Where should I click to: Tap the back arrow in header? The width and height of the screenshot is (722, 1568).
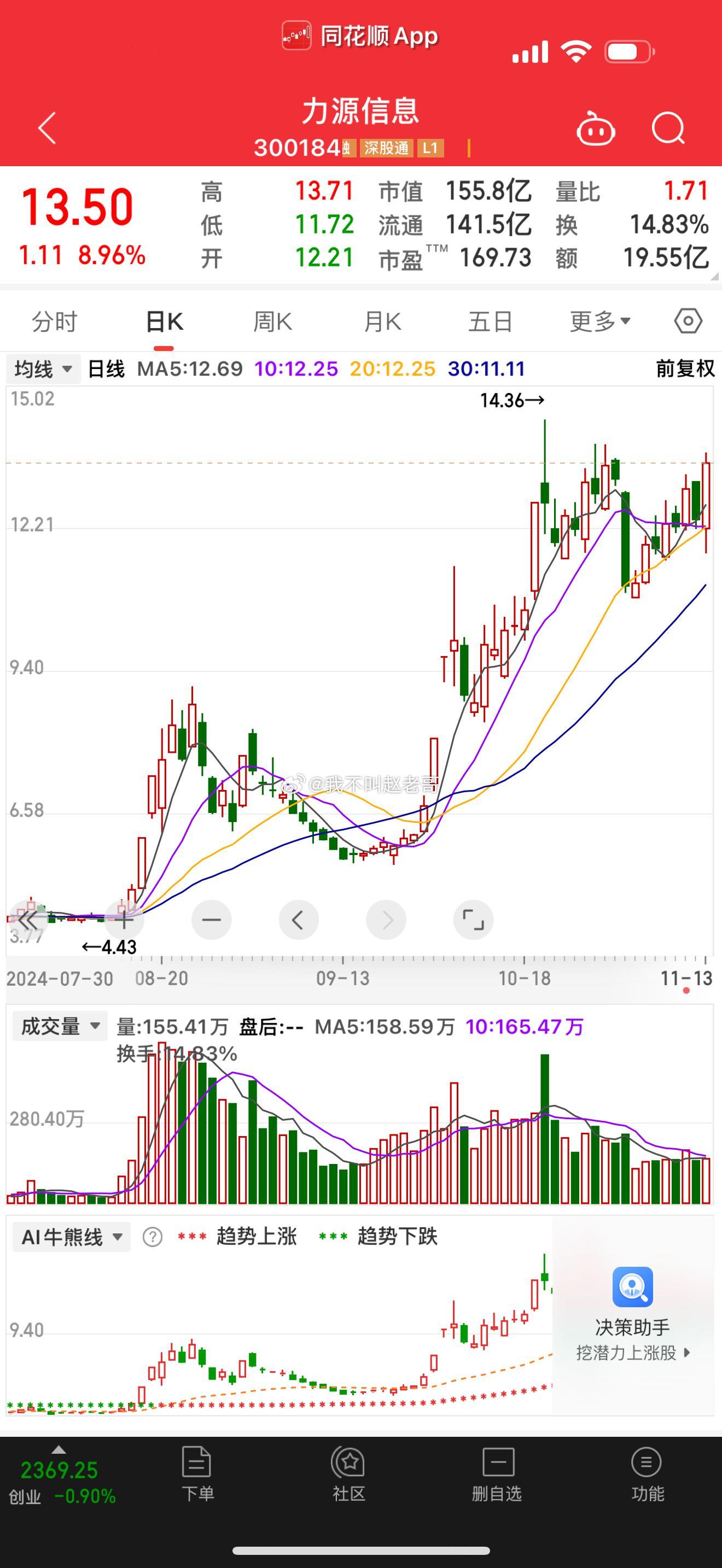(x=47, y=128)
